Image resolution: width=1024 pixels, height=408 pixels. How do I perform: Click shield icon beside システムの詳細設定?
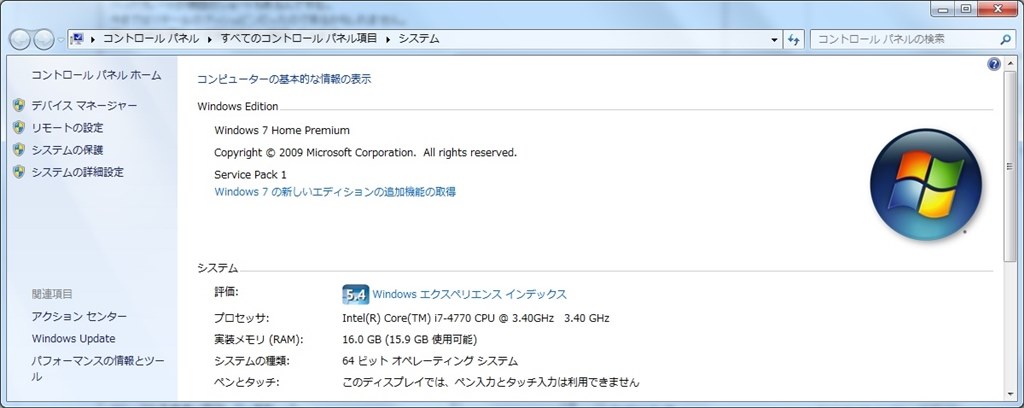pos(19,172)
